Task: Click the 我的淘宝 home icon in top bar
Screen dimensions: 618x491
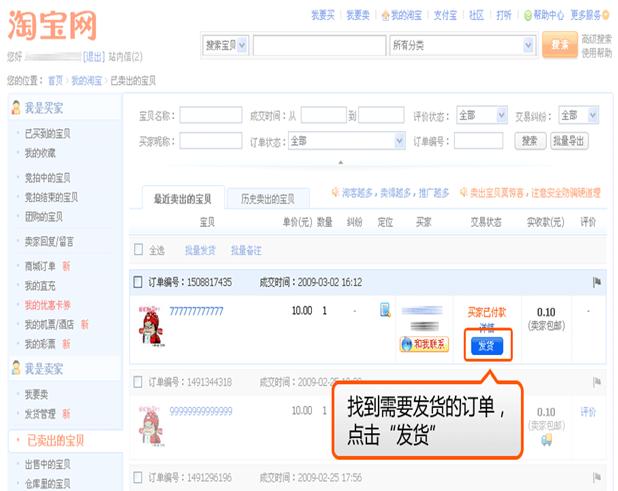Action: (385, 15)
